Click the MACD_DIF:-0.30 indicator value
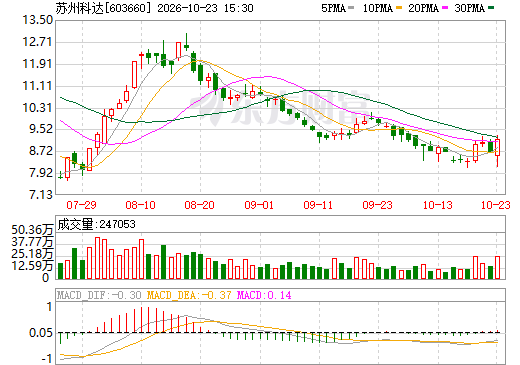 pyautogui.click(x=99, y=295)
